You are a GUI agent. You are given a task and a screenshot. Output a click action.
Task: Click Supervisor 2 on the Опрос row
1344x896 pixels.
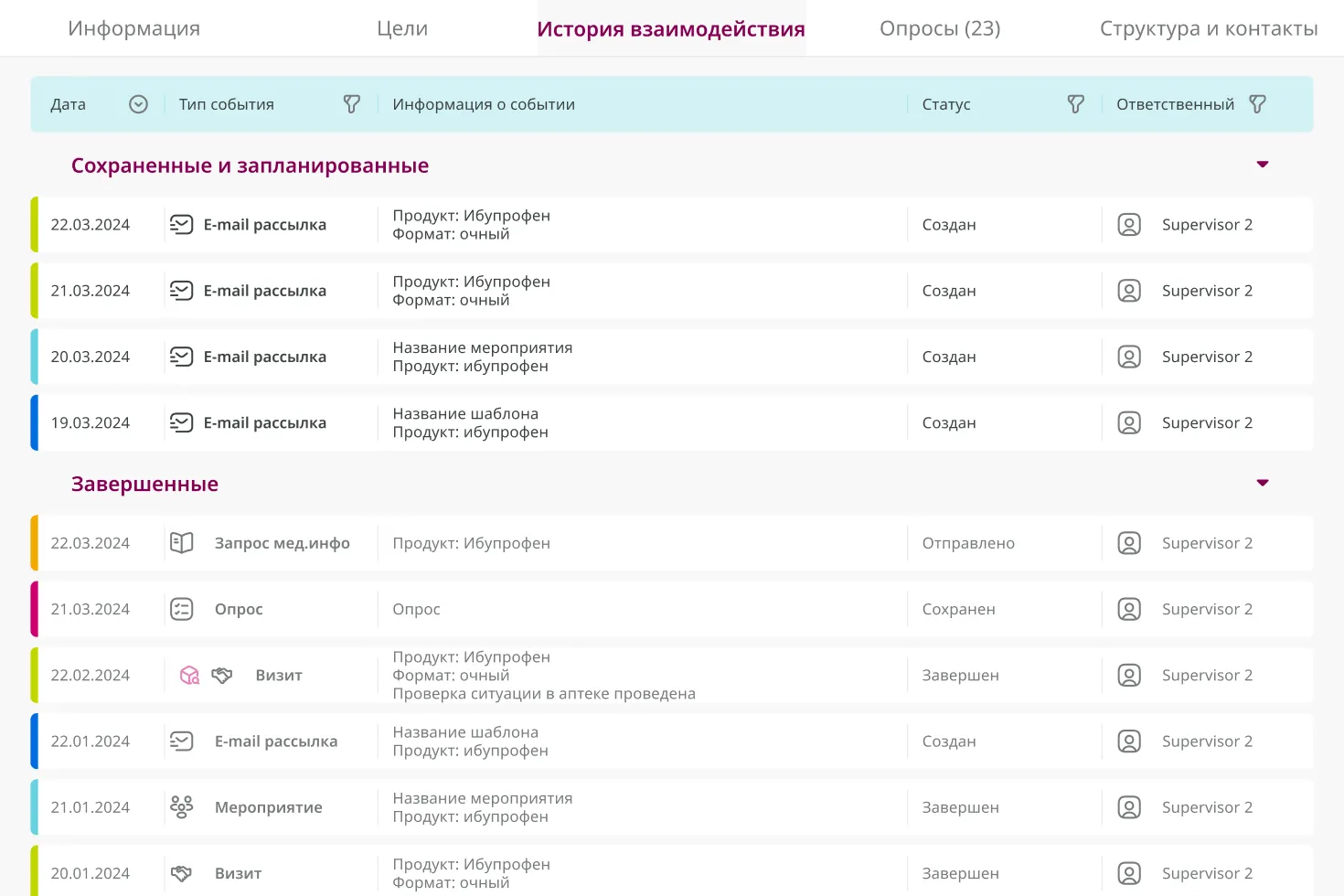click(x=1207, y=609)
